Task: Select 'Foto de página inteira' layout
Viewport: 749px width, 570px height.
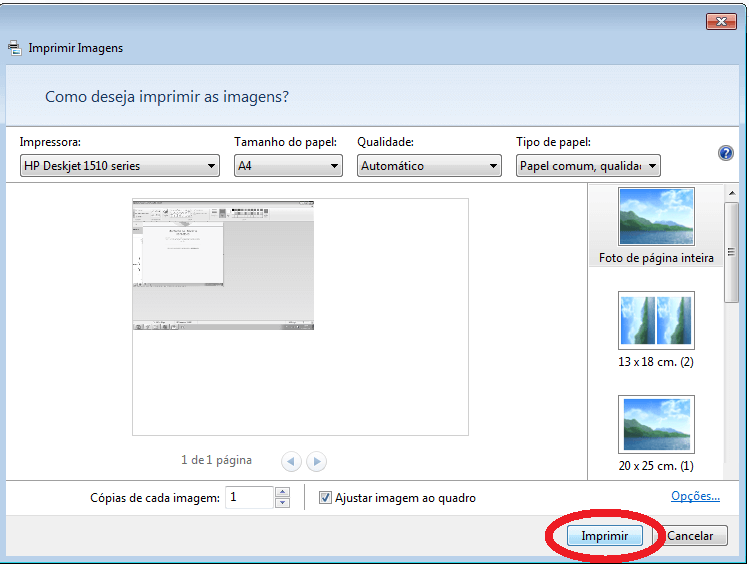Action: [656, 226]
